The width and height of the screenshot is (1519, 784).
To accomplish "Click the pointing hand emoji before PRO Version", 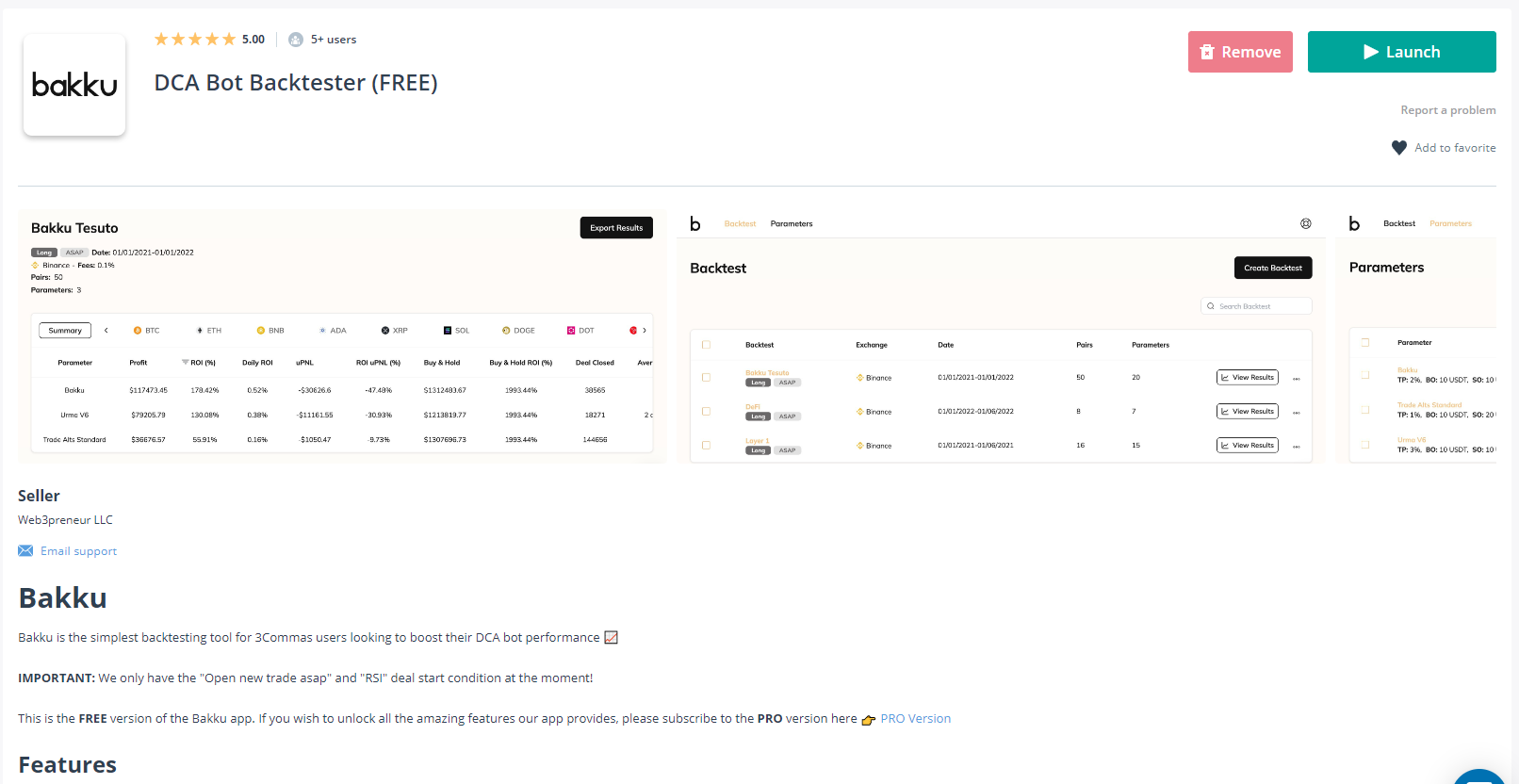I will click(x=869, y=720).
